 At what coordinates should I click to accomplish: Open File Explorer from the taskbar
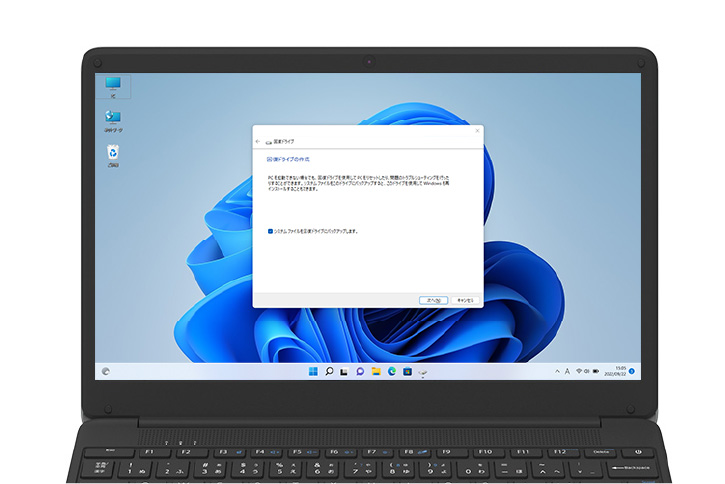[376, 371]
